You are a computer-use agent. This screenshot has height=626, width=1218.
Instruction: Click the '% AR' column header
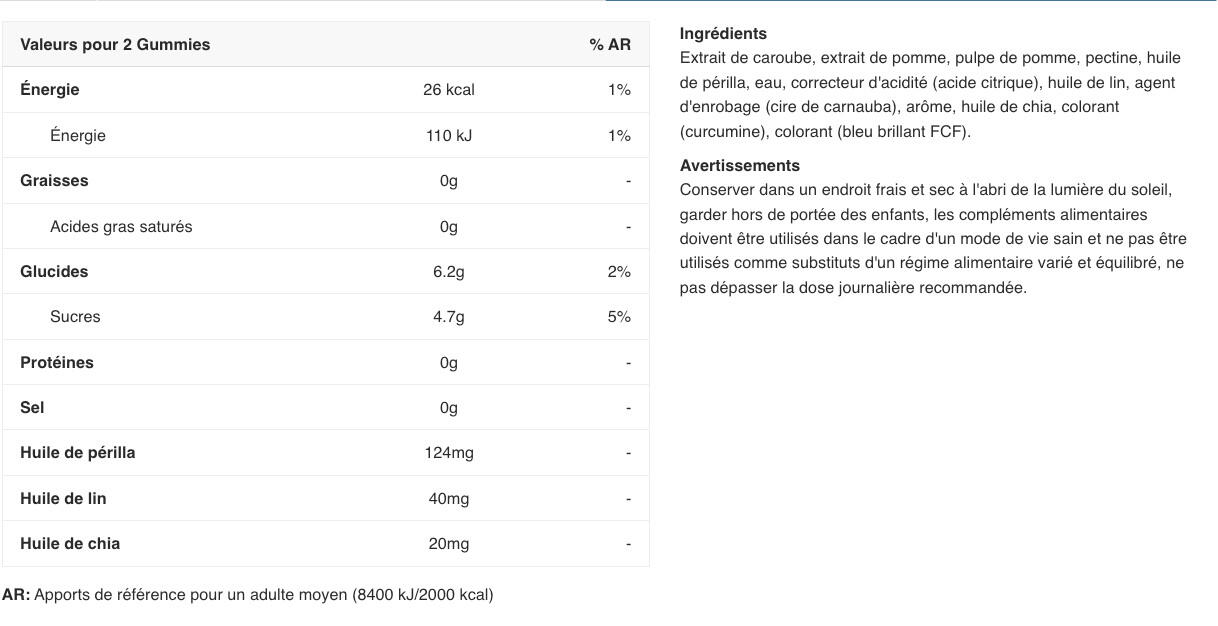coord(610,45)
